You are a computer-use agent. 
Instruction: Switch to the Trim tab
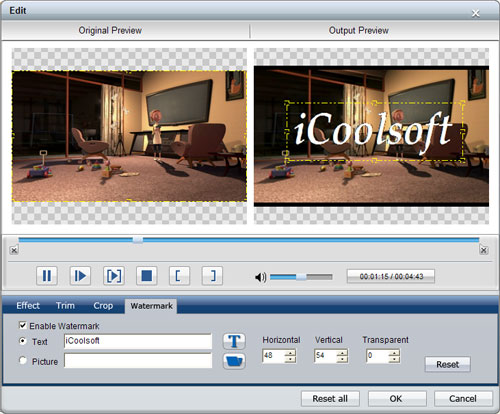click(65, 306)
